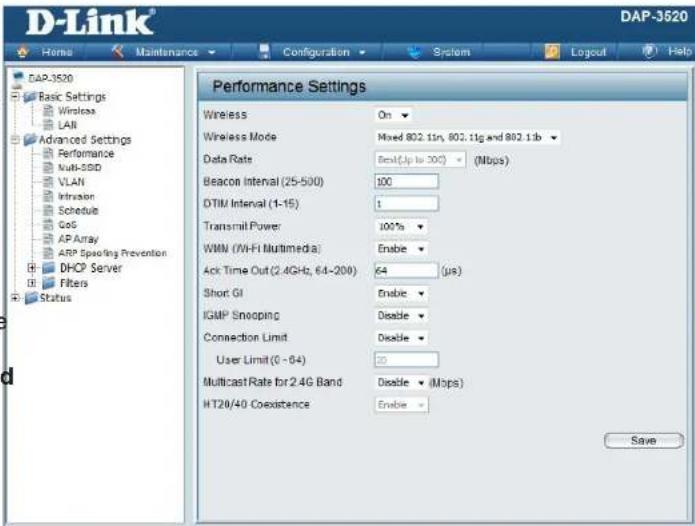Click the Schedule page icon
Image resolution: width=695 pixels, height=526 pixels.
tap(48, 210)
